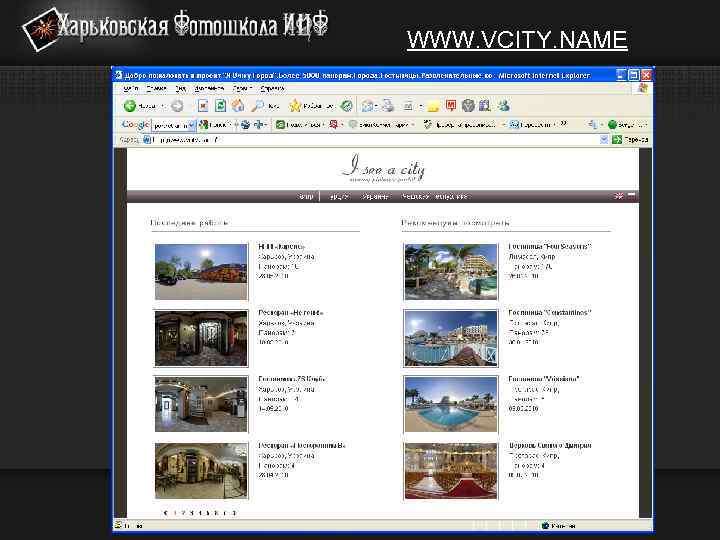
Task: Open the Вид menu
Action: [x=180, y=88]
